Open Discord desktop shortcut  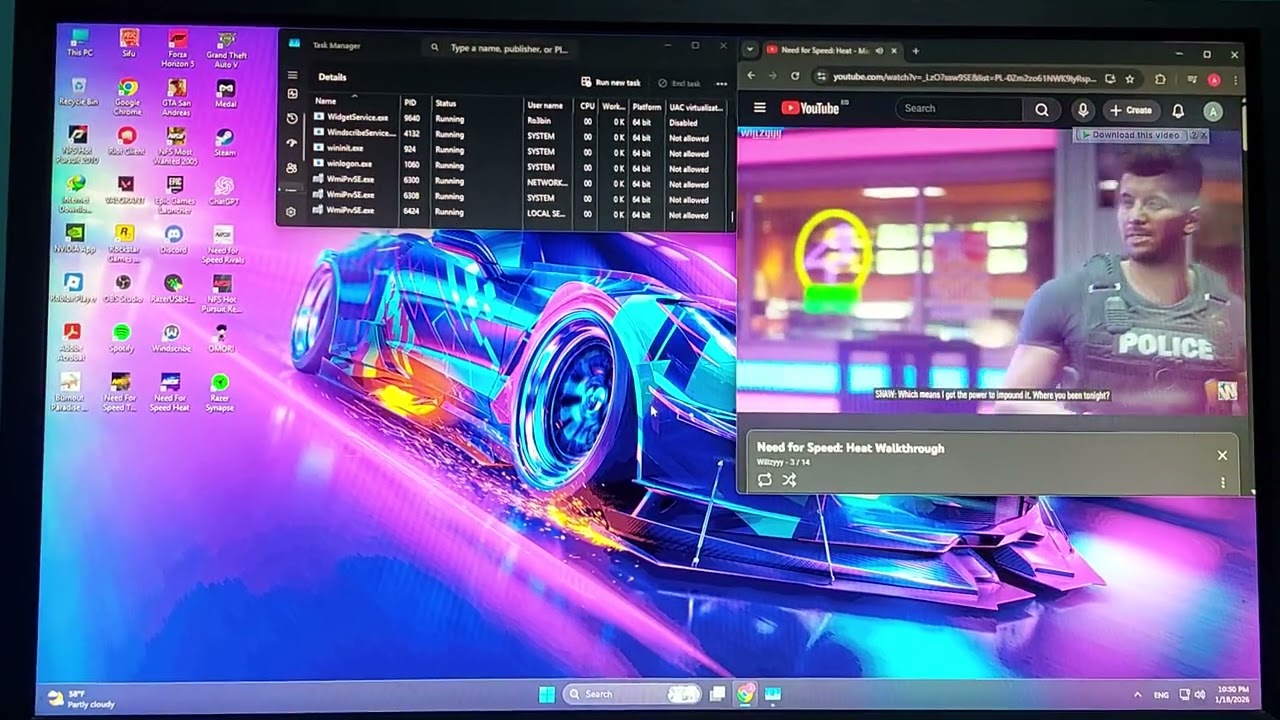pyautogui.click(x=174, y=239)
